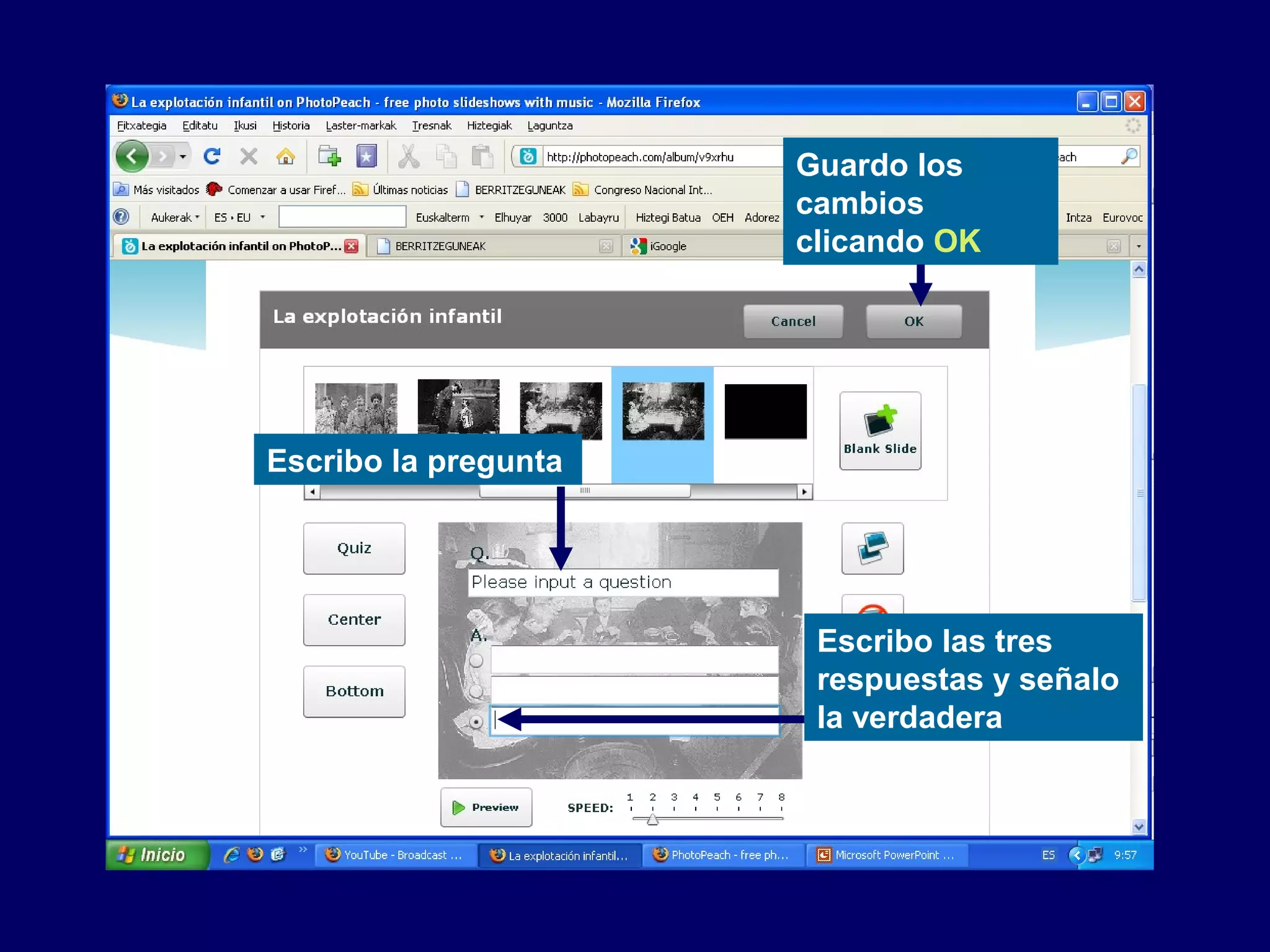Open the Hiztegiak menu
The height and width of the screenshot is (952, 1270).
(x=489, y=126)
